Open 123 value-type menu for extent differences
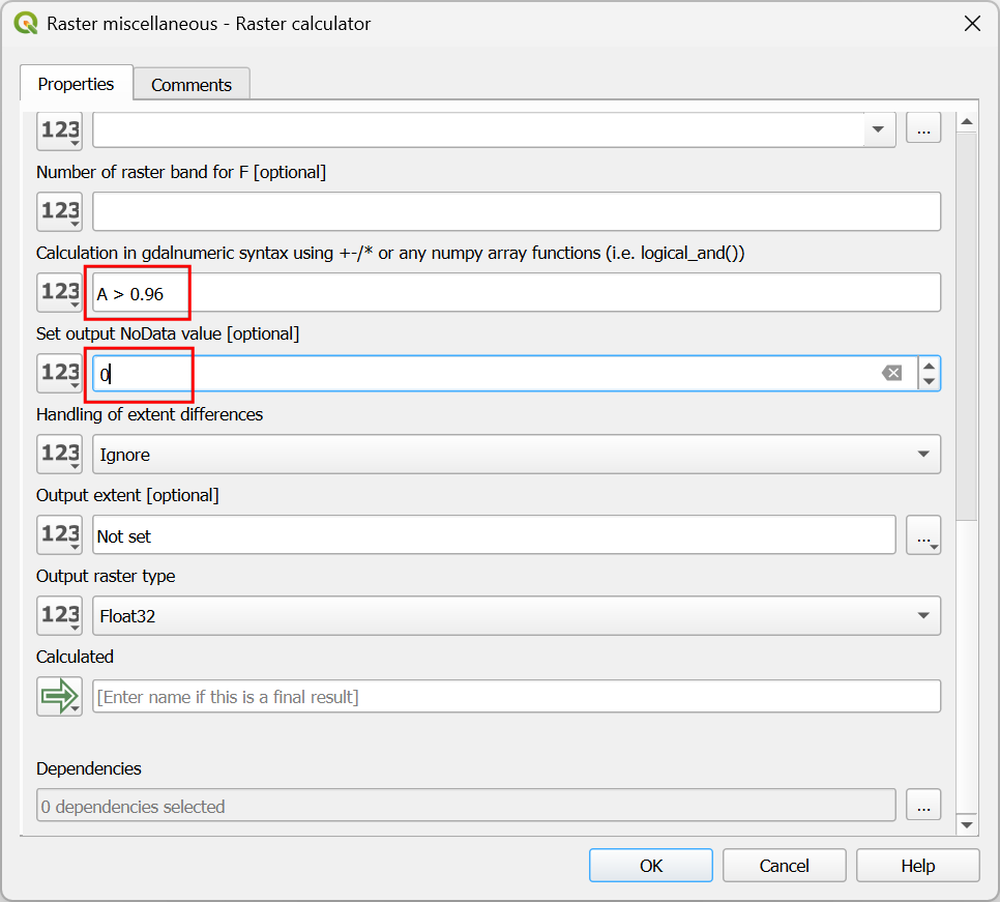Screen dimensions: 1000x902 pos(59,454)
